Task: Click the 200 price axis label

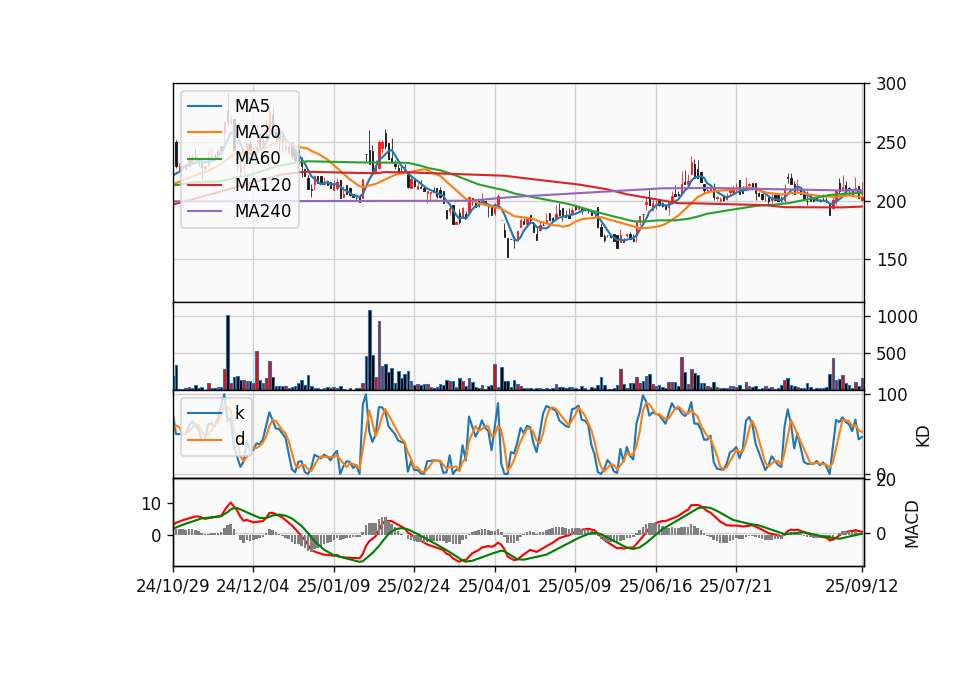Action: click(x=891, y=201)
